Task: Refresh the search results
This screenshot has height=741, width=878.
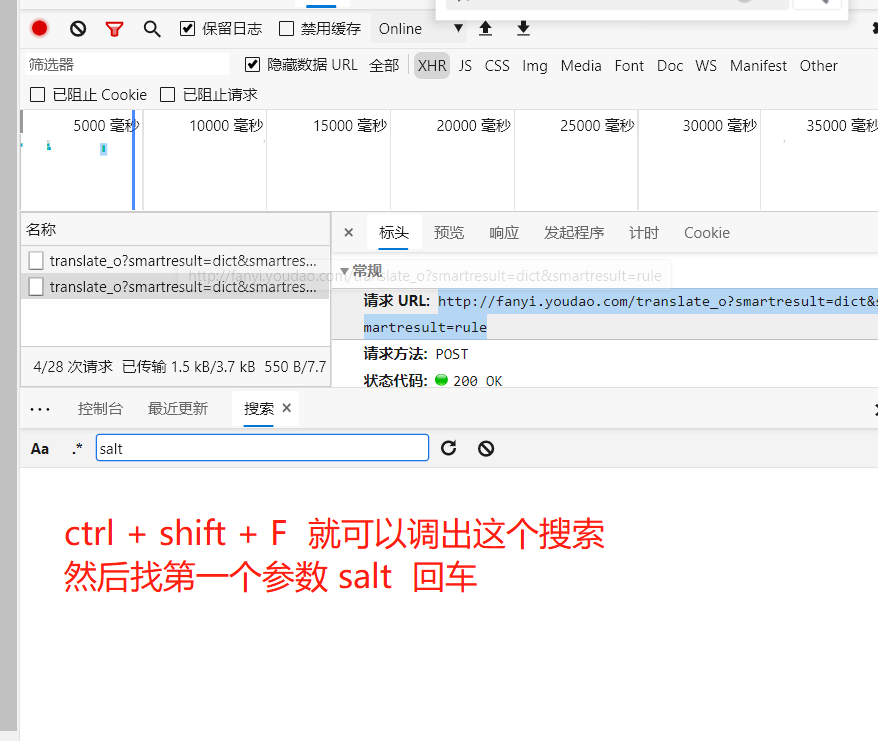Action: point(449,448)
